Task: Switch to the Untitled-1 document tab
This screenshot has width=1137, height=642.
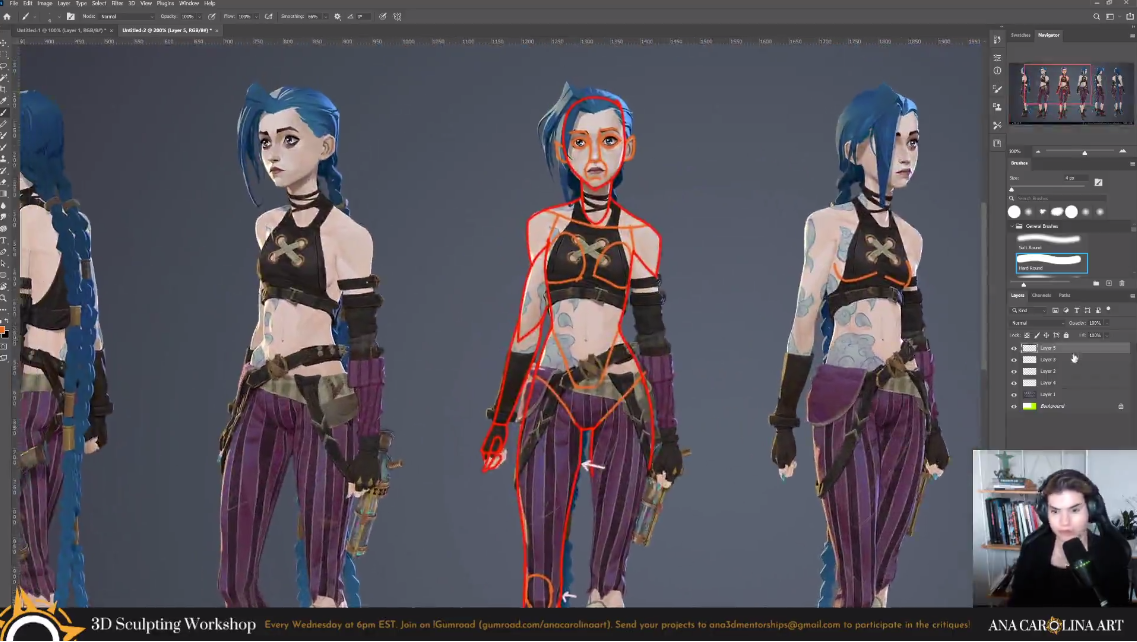Action: pos(62,30)
